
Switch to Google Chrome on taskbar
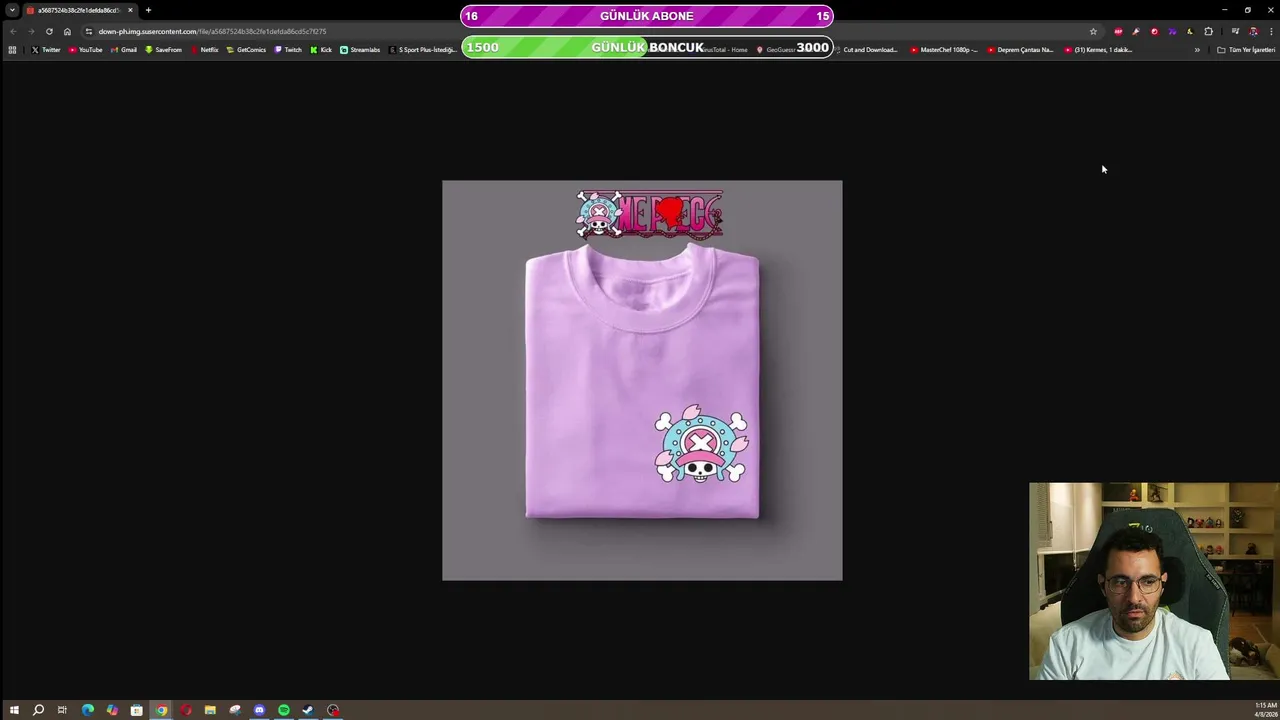click(161, 710)
